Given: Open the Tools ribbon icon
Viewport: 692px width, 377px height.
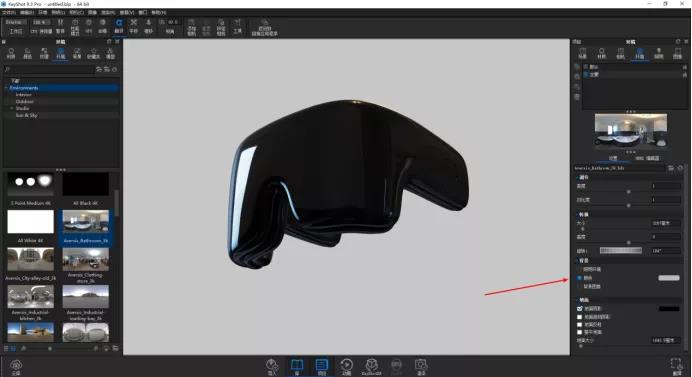Looking at the screenshot, I should [x=237, y=26].
